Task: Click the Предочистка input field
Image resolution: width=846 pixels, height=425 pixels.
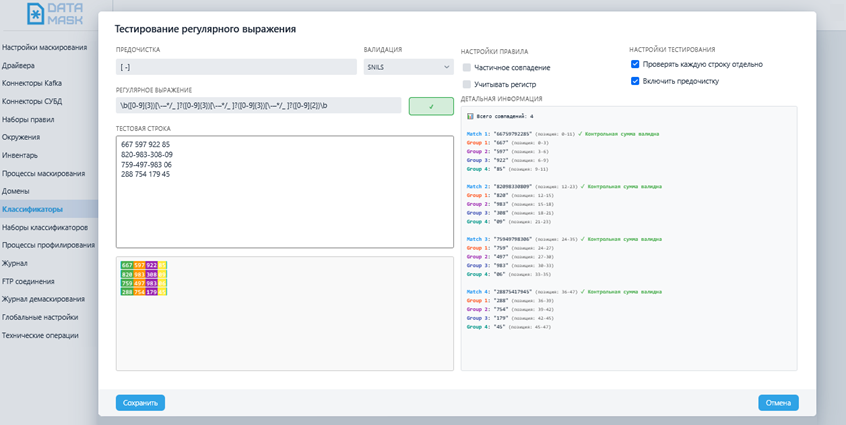Action: click(x=235, y=67)
